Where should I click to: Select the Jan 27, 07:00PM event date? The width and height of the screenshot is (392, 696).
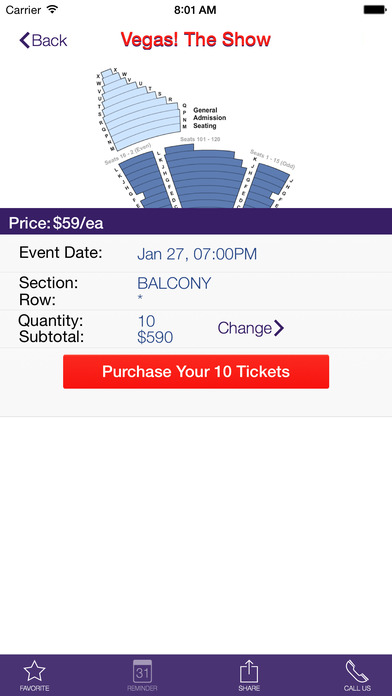coord(197,254)
